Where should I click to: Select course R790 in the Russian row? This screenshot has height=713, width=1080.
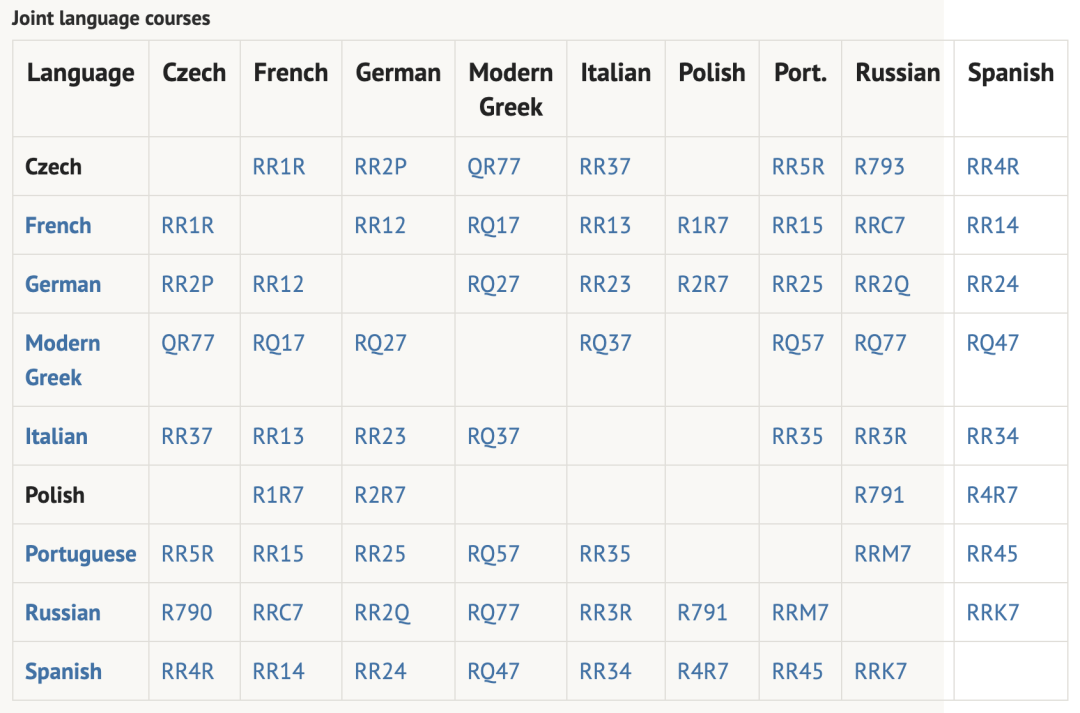pos(187,612)
